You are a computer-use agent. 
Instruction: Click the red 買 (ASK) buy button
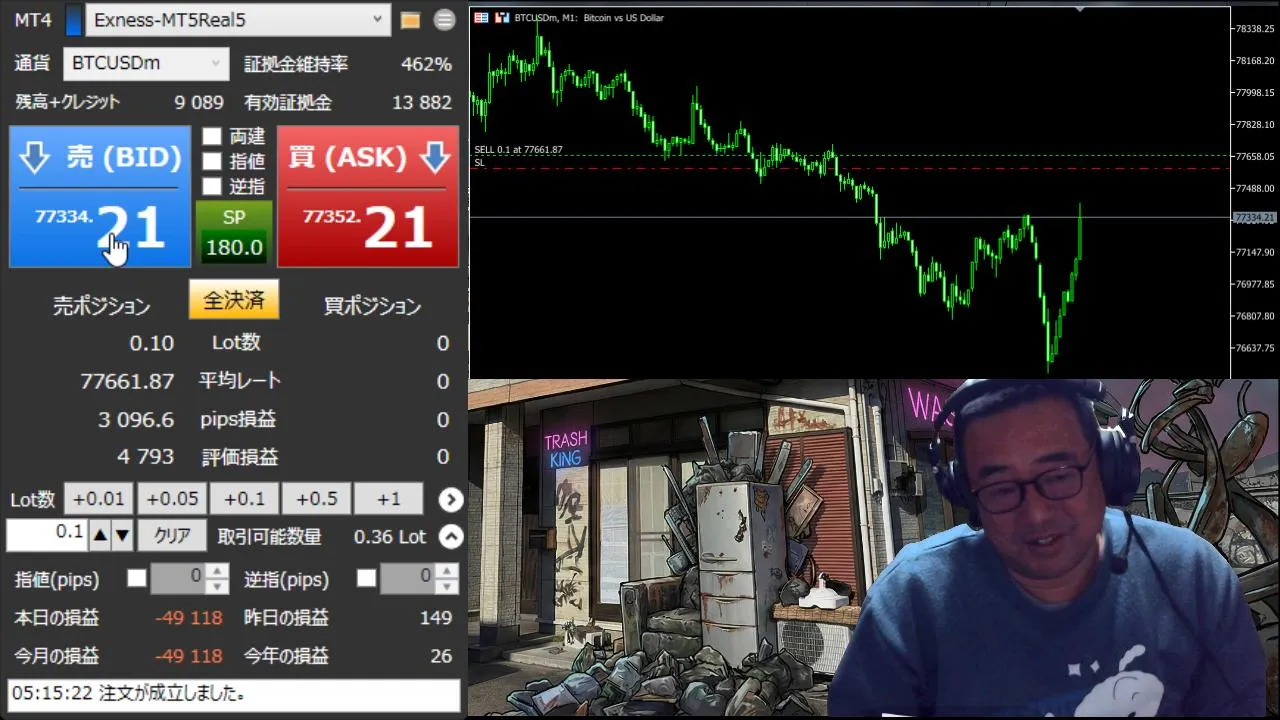pyautogui.click(x=368, y=197)
